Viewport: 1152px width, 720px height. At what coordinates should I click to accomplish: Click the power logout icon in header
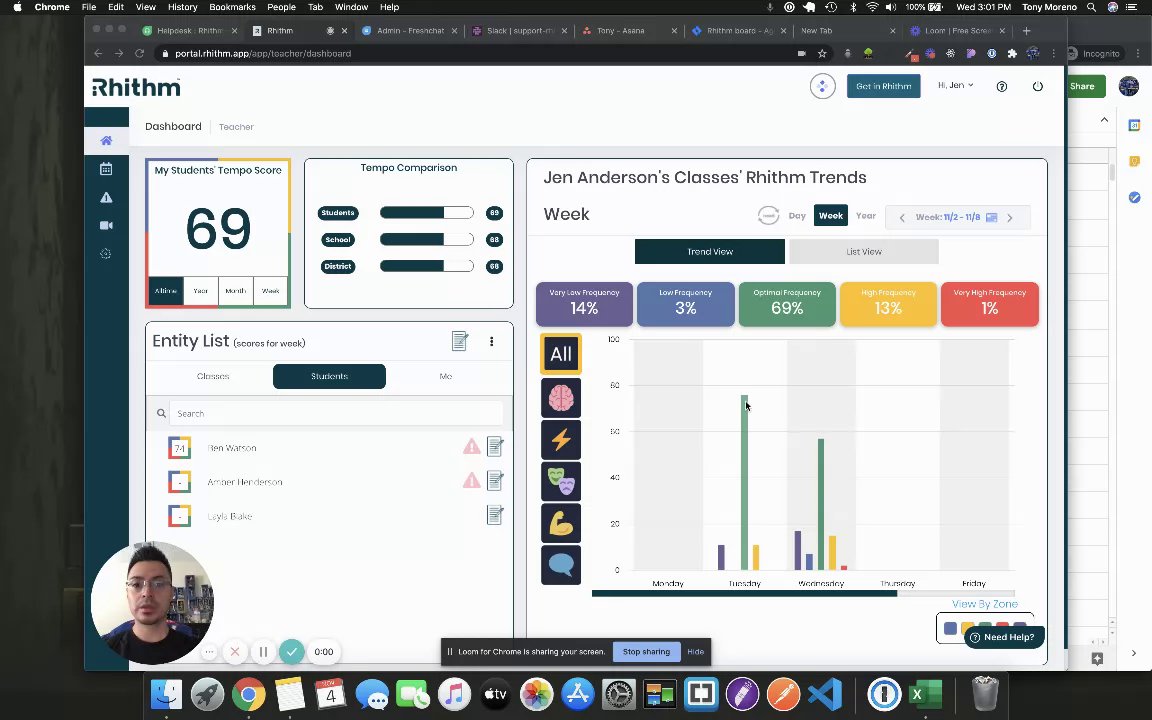click(x=1037, y=86)
